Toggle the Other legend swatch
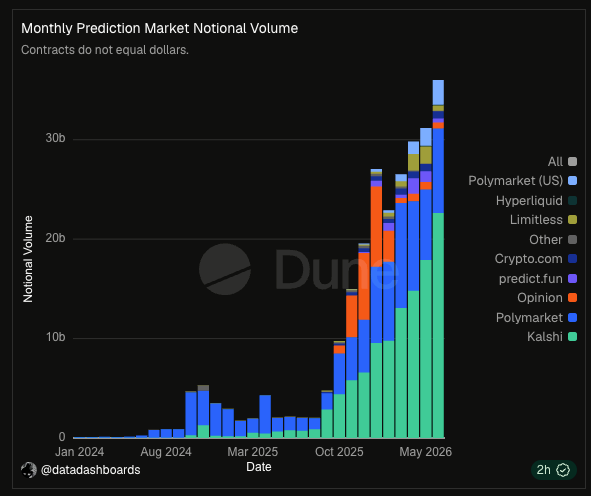Viewport: 591px width, 496px height. tap(572, 239)
